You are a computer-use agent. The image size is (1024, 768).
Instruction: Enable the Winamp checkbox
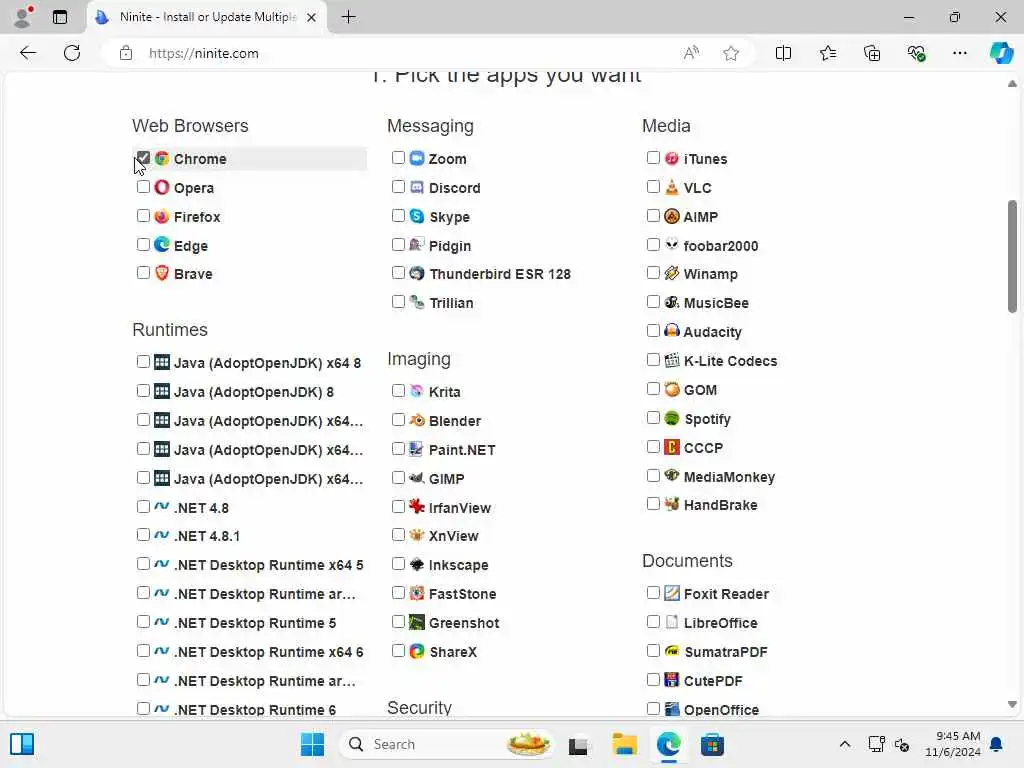[x=652, y=273]
